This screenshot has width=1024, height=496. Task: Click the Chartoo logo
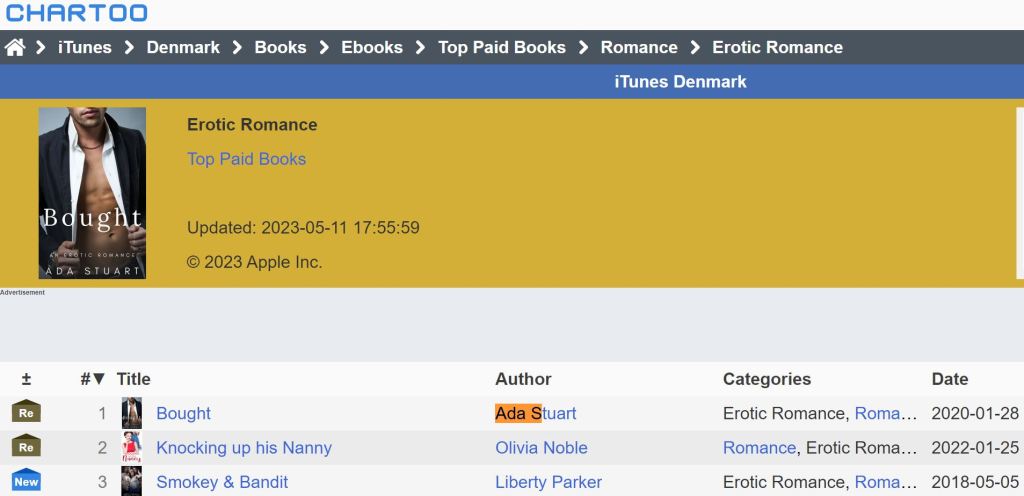(76, 13)
